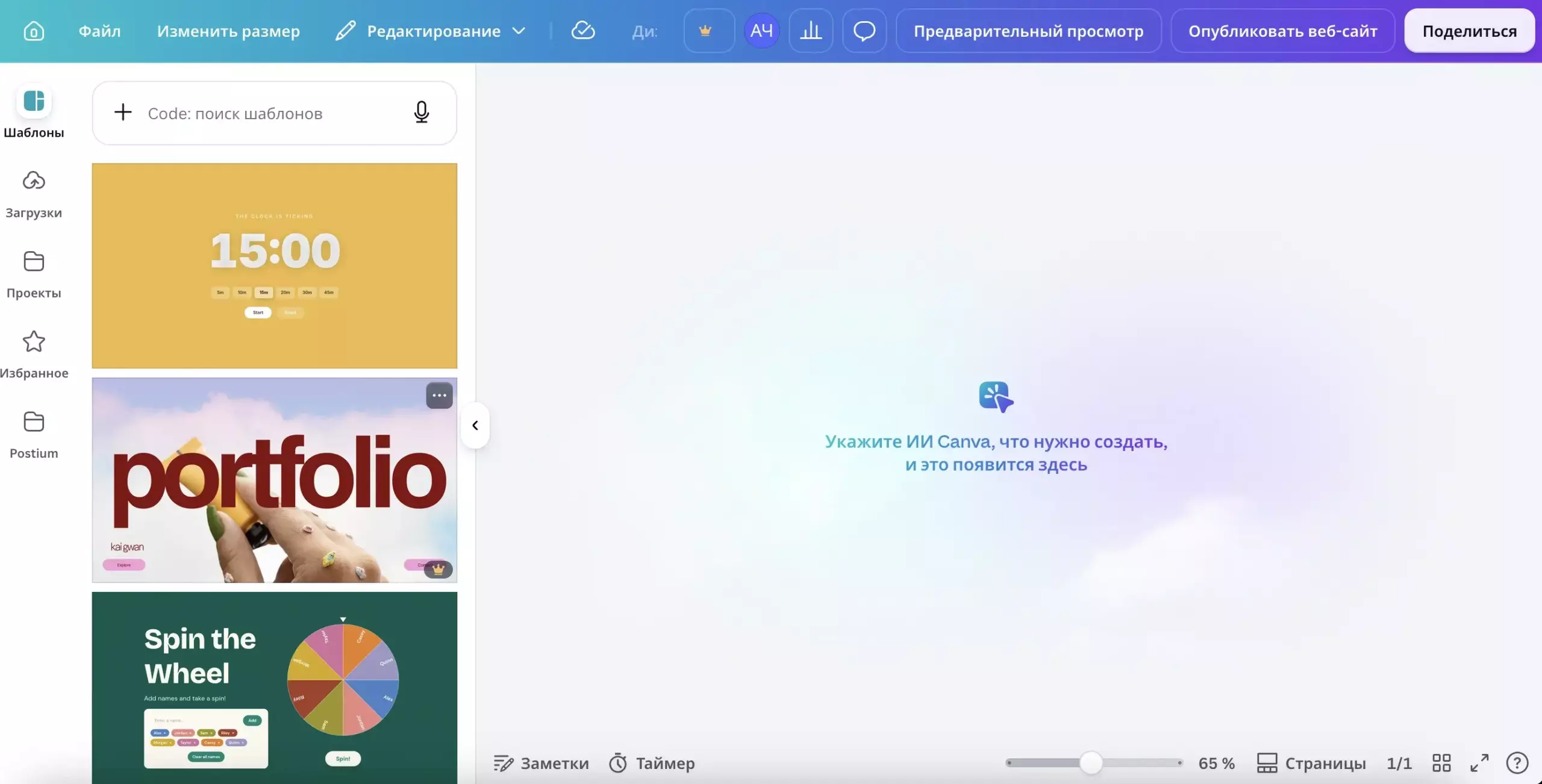Select the Spin the Wheel template

click(275, 688)
